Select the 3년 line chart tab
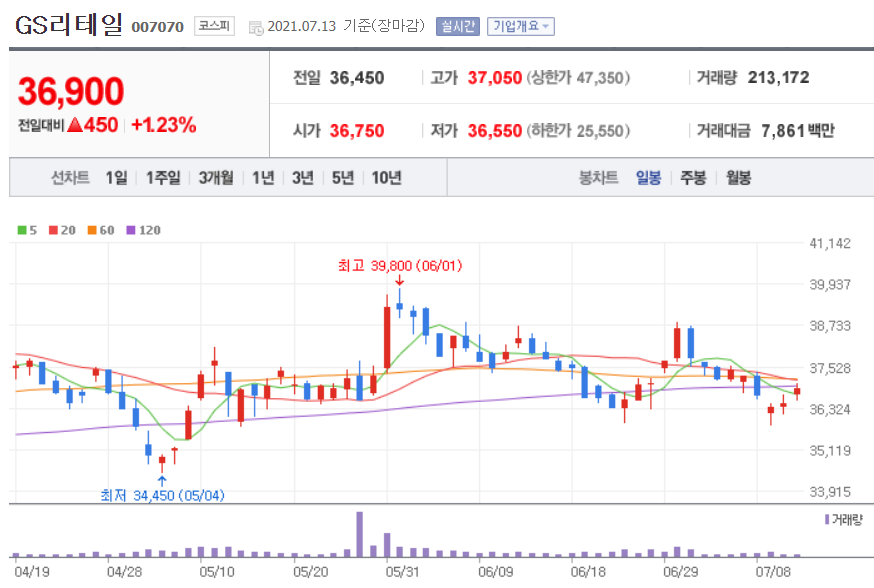Image resolution: width=874 pixels, height=588 pixels. point(303,178)
